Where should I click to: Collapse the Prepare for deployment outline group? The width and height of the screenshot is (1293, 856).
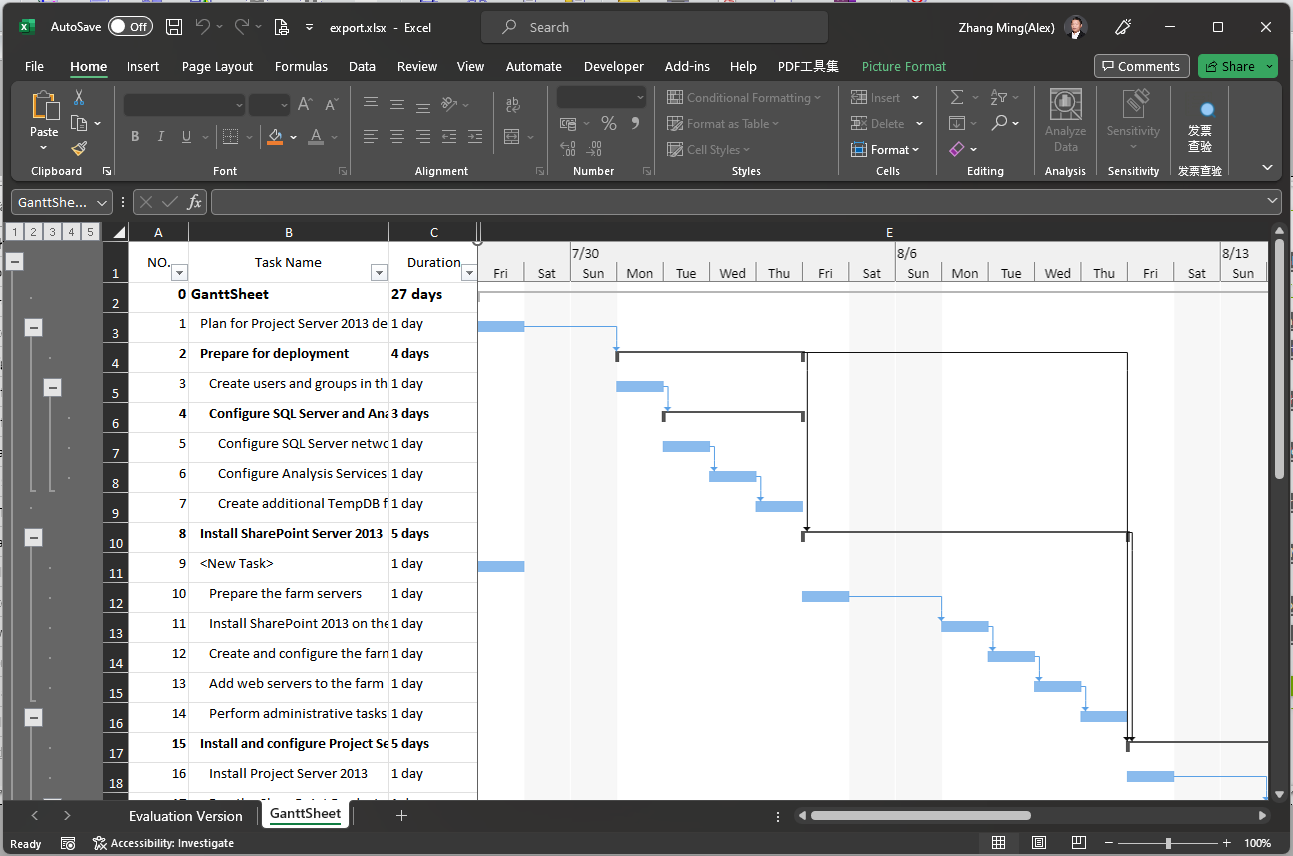33,327
